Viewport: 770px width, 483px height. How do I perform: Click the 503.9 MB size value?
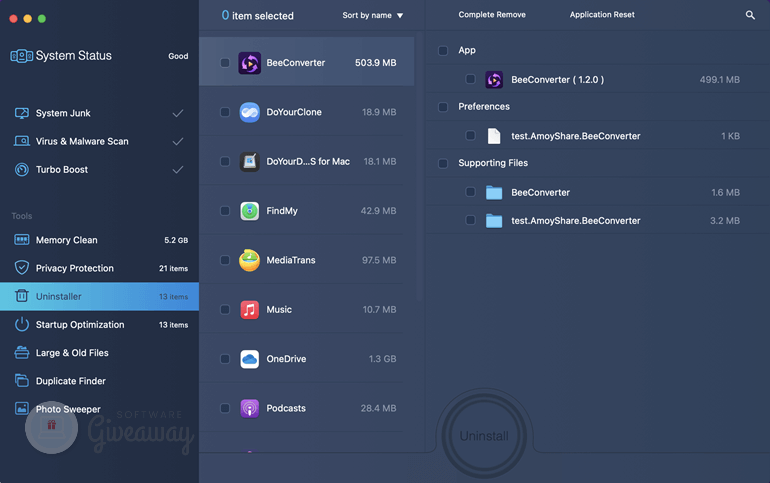(376, 63)
